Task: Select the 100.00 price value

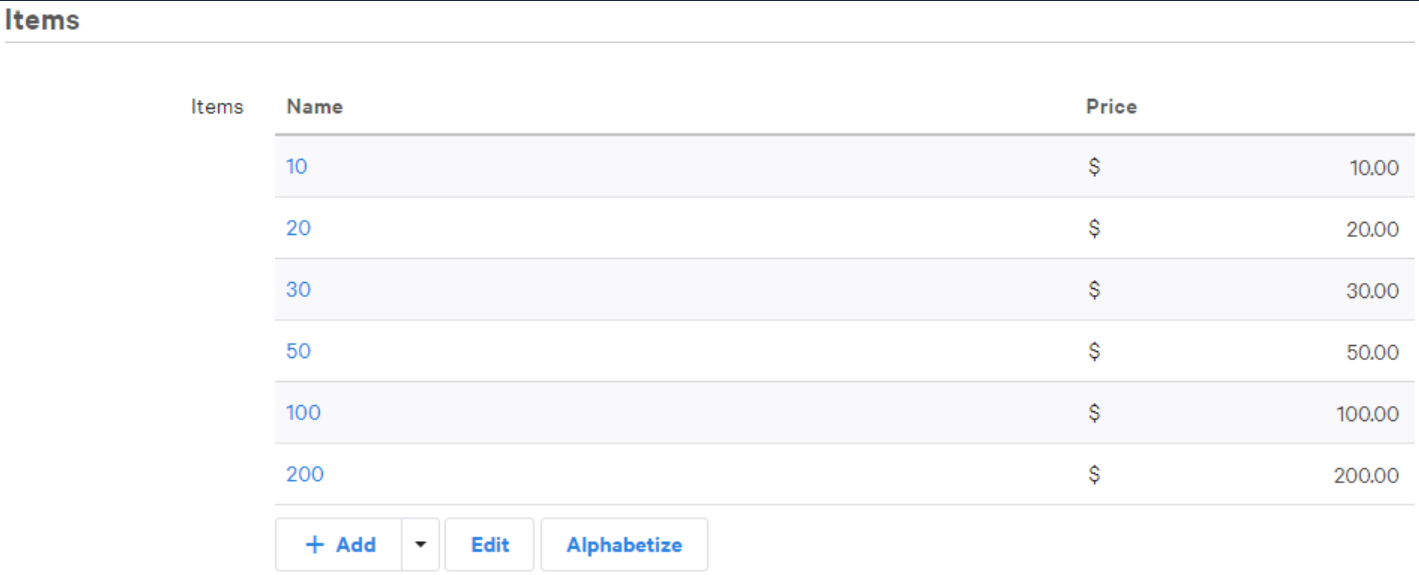Action: pos(1367,414)
